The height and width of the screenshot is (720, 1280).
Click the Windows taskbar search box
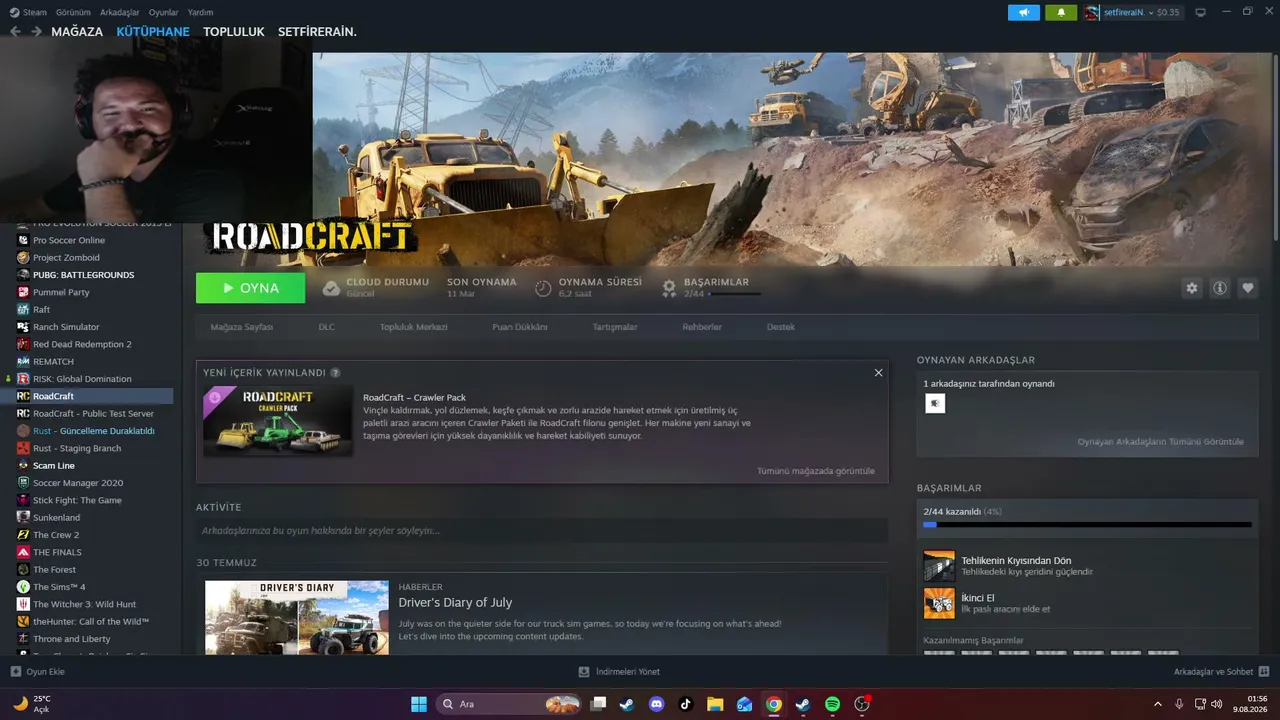[509, 704]
